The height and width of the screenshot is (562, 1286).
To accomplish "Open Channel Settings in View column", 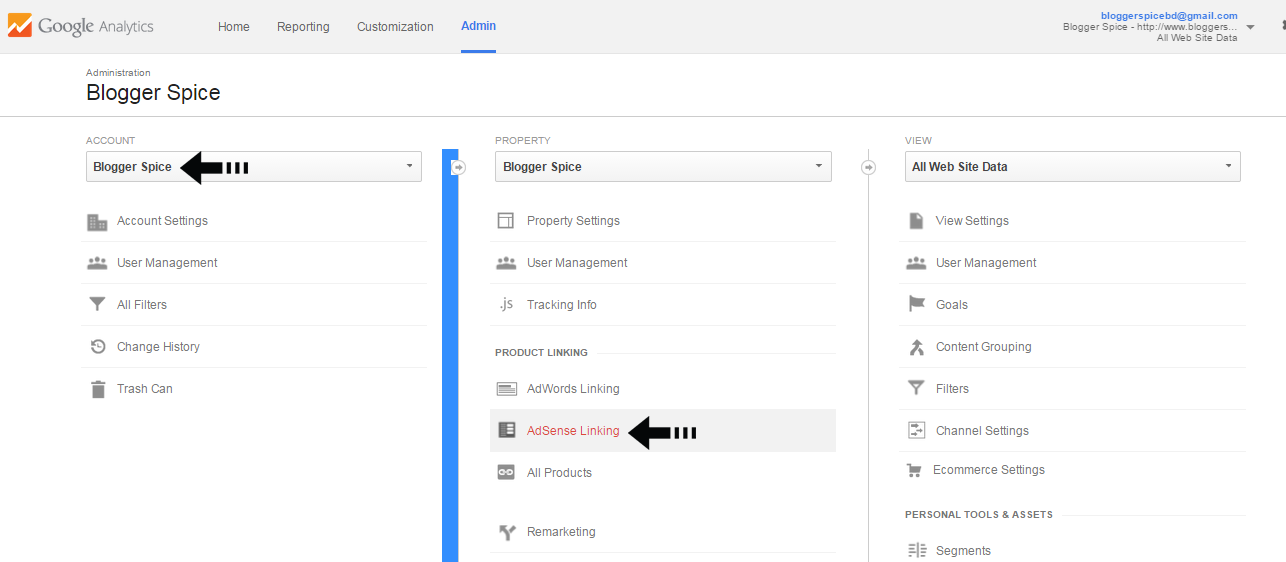I will click(982, 431).
